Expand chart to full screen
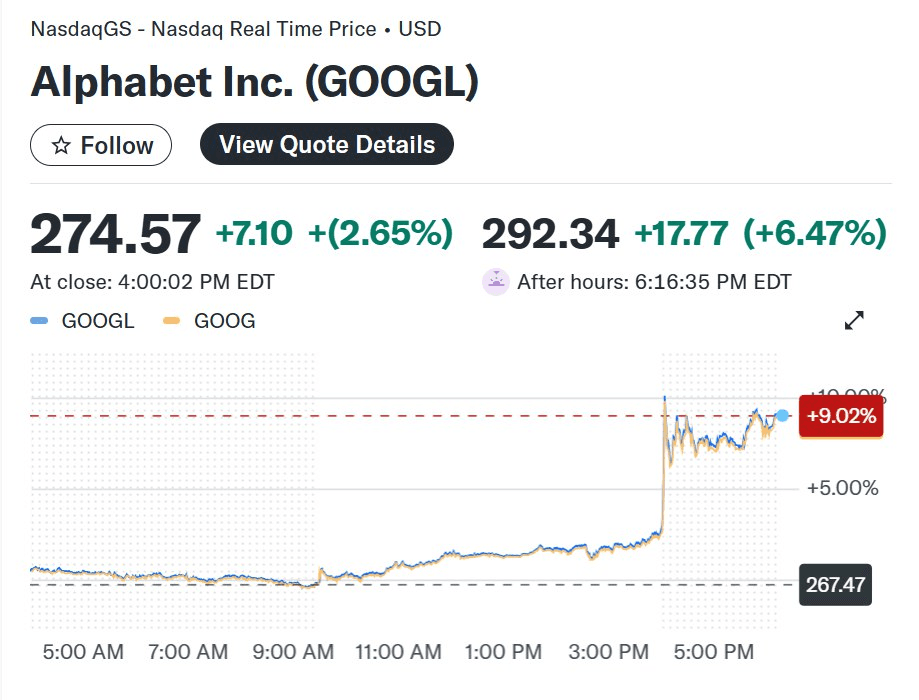 (x=854, y=321)
